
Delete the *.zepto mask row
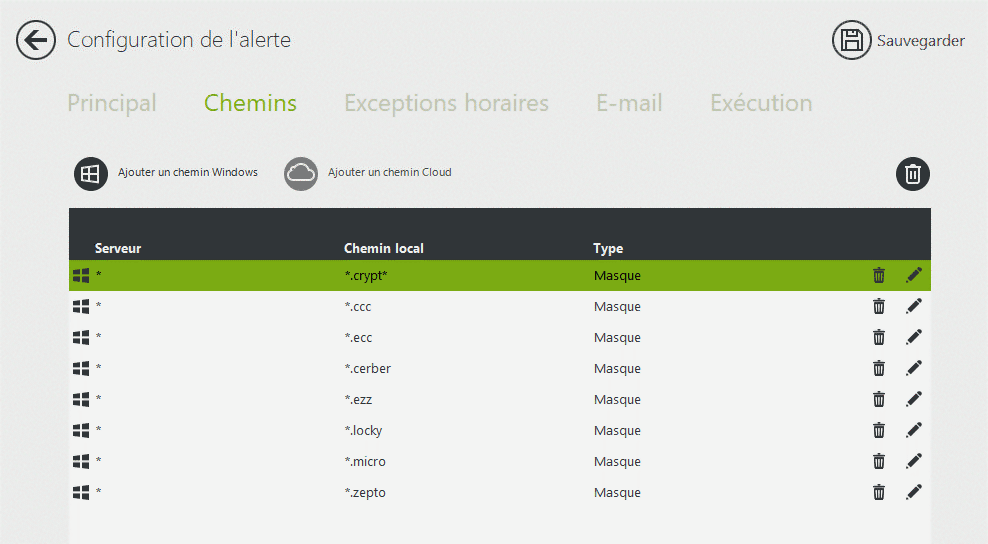coord(878,492)
